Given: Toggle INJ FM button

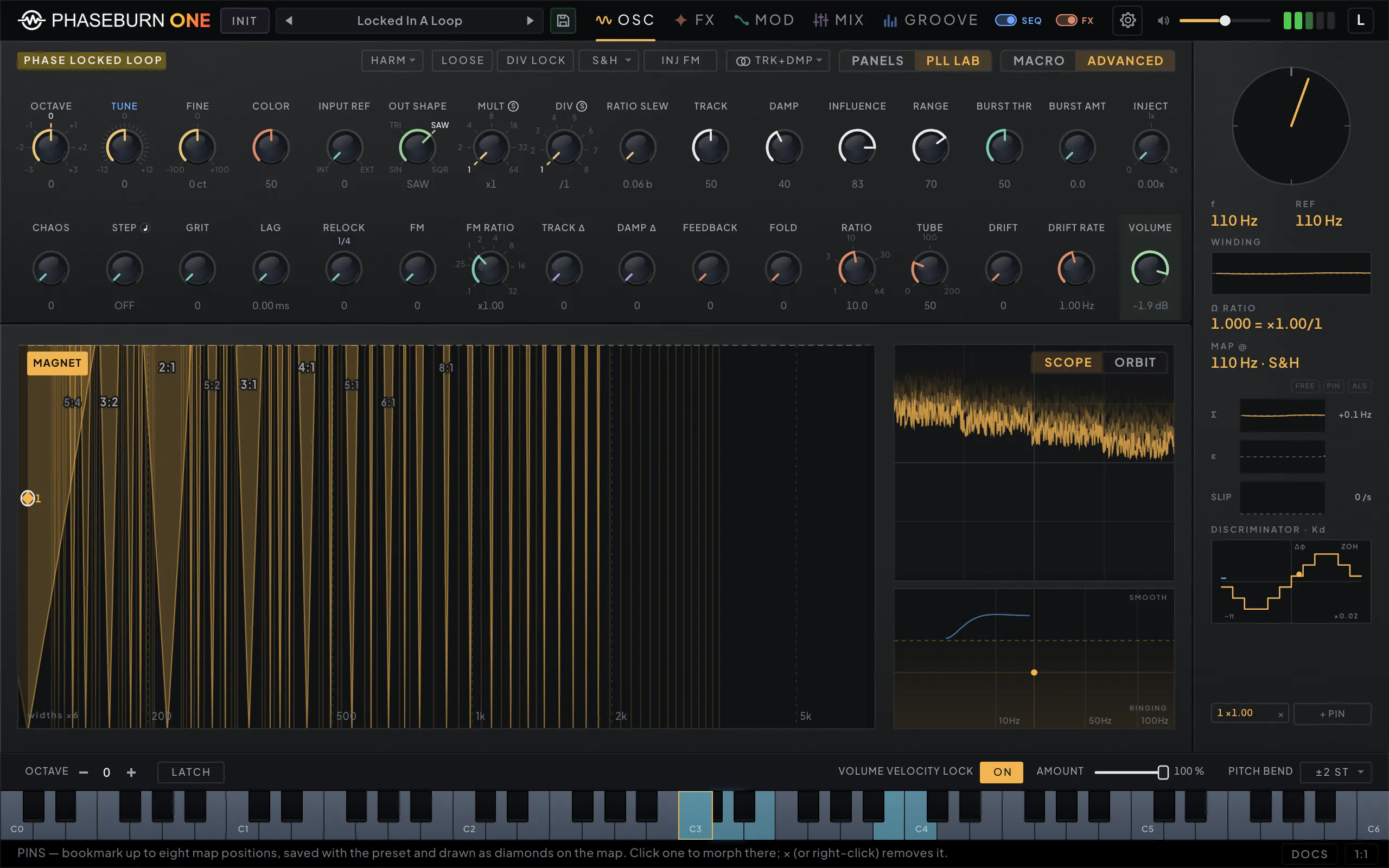Looking at the screenshot, I should click(x=680, y=60).
